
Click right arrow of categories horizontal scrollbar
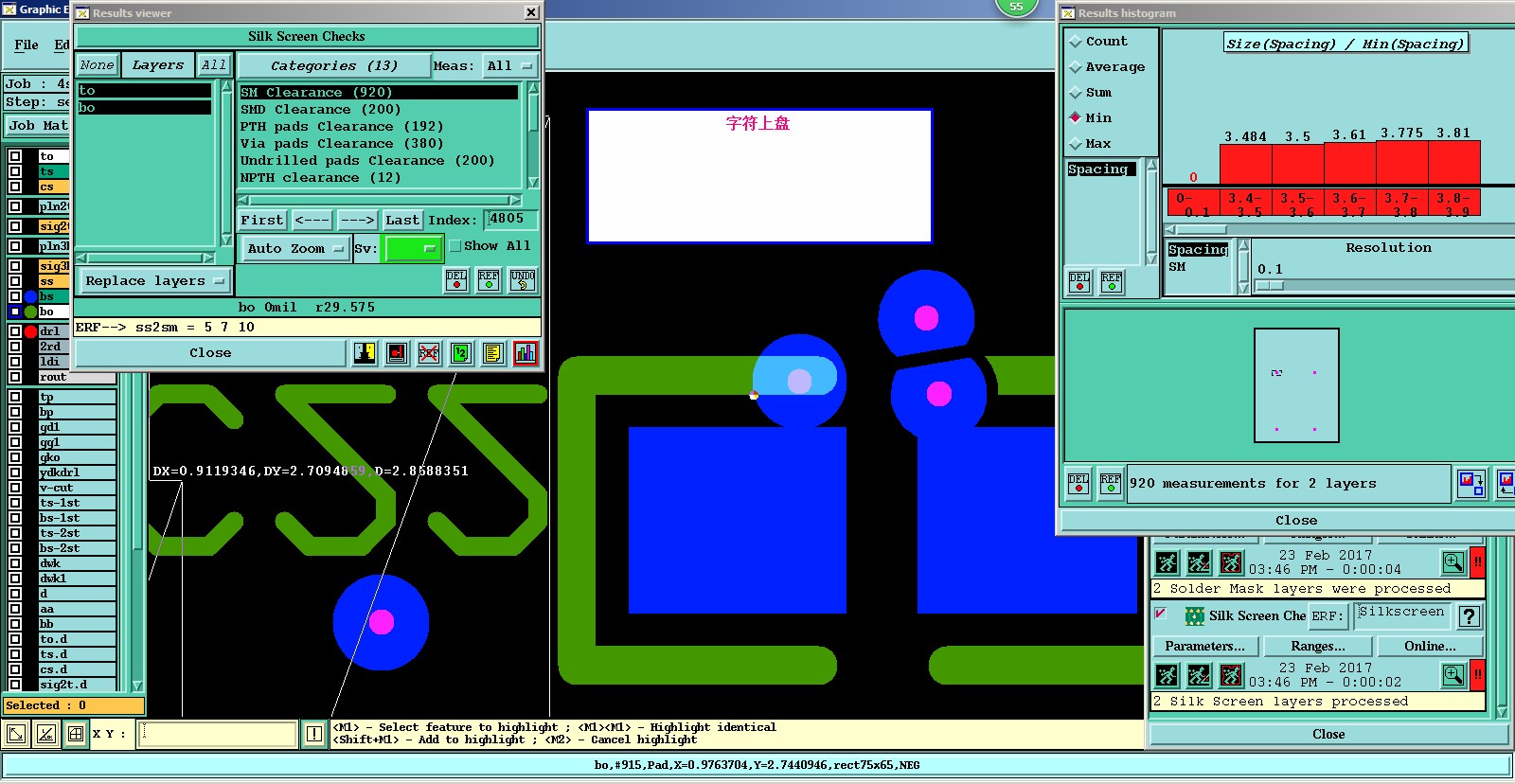(514, 200)
